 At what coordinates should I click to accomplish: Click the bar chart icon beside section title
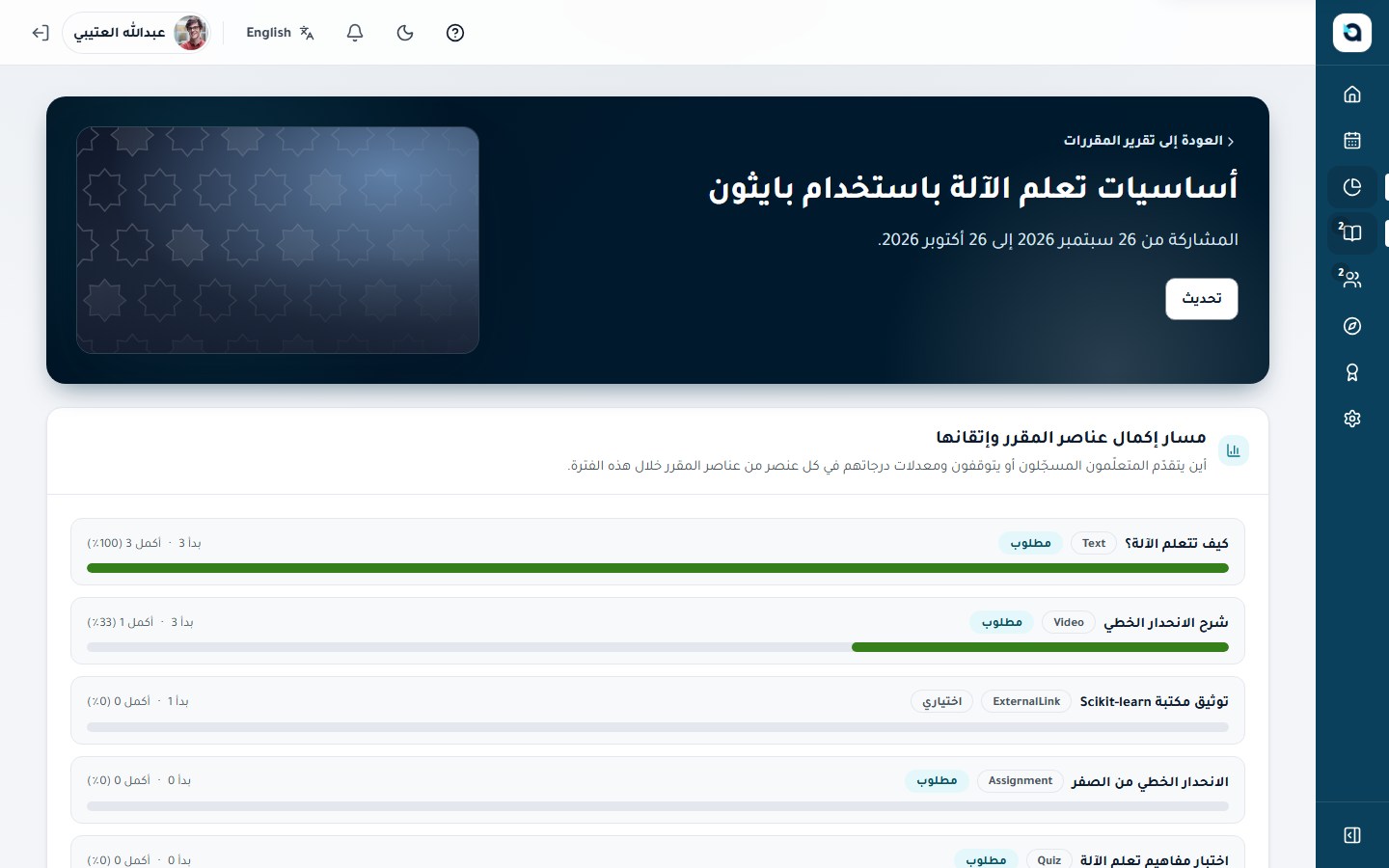pos(1234,450)
